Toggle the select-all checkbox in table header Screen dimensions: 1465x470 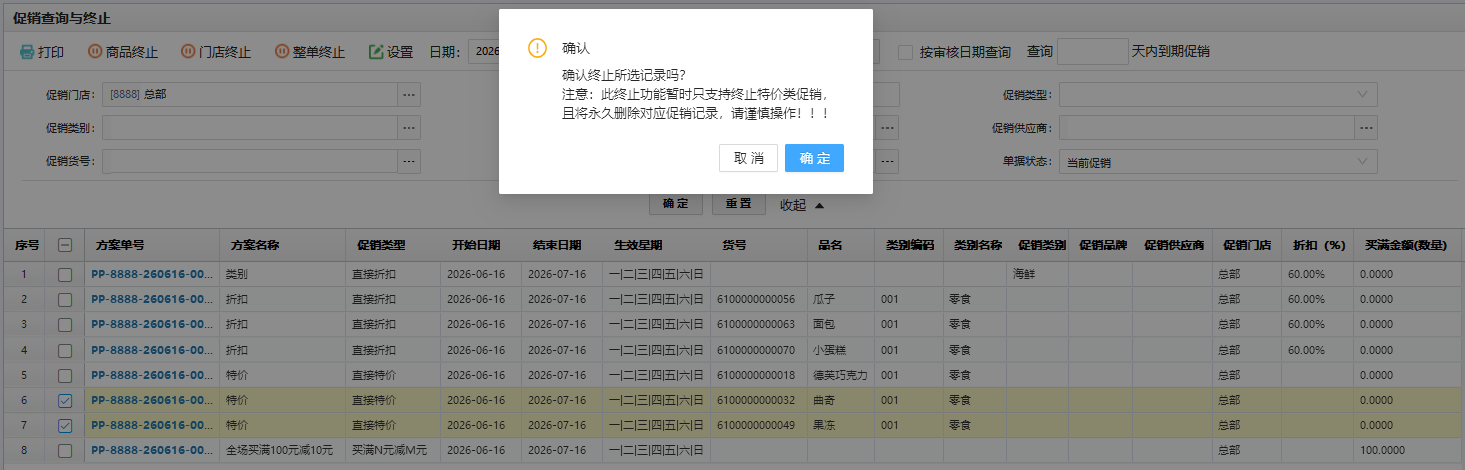pyautogui.click(x=64, y=245)
